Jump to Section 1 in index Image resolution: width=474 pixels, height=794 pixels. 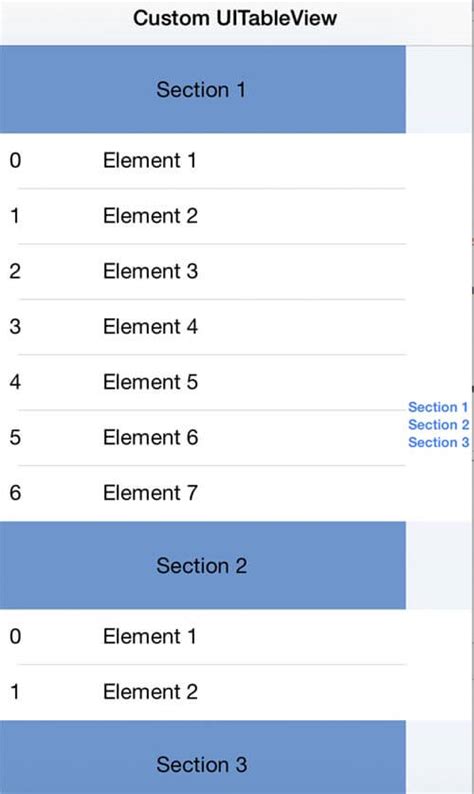[x=438, y=407]
